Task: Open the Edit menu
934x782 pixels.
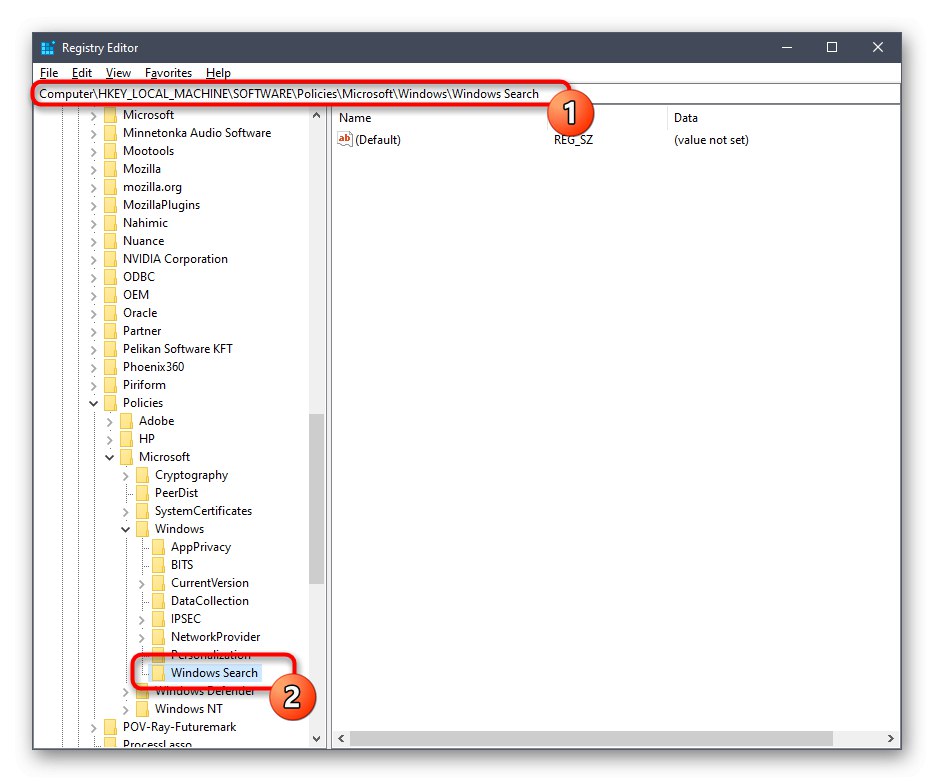Action: [82, 73]
